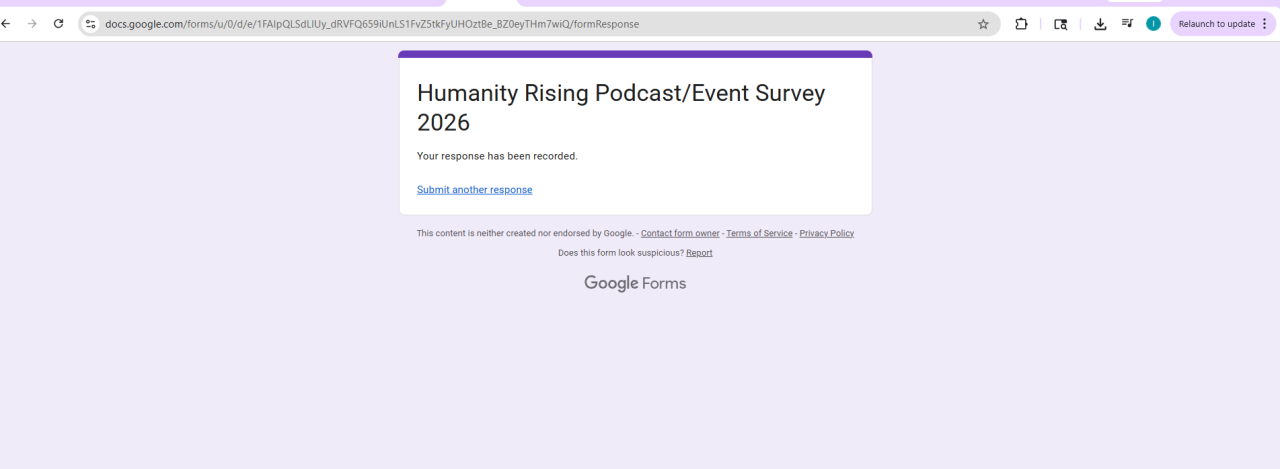Open the Terms of Service link
Viewport: 1280px width, 469px height.
(759, 233)
